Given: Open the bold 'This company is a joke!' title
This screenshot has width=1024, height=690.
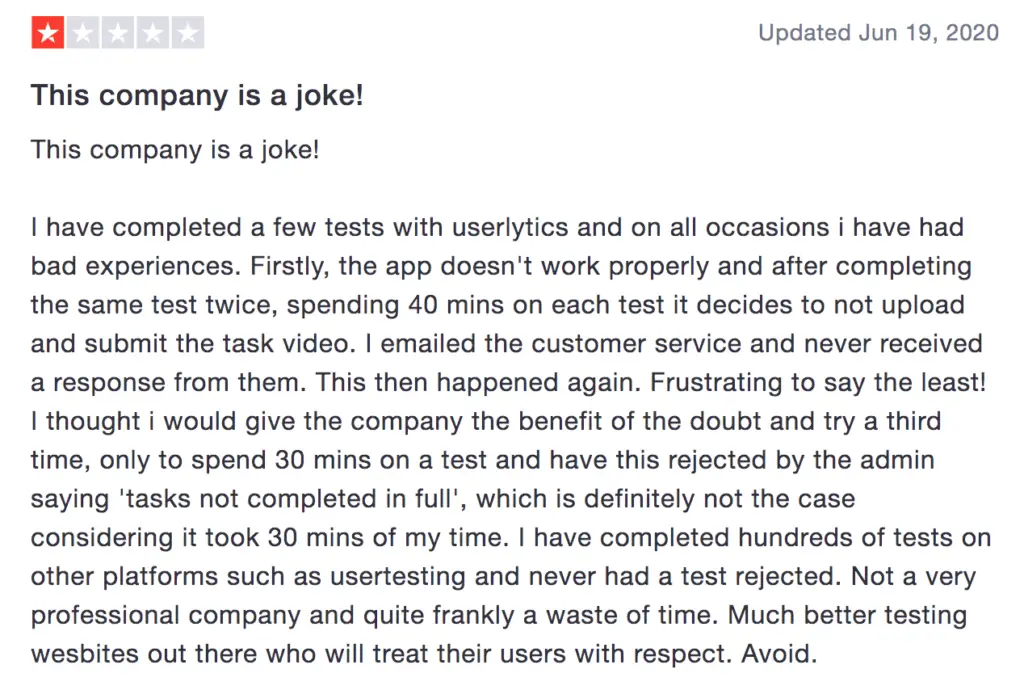Looking at the screenshot, I should coord(197,95).
